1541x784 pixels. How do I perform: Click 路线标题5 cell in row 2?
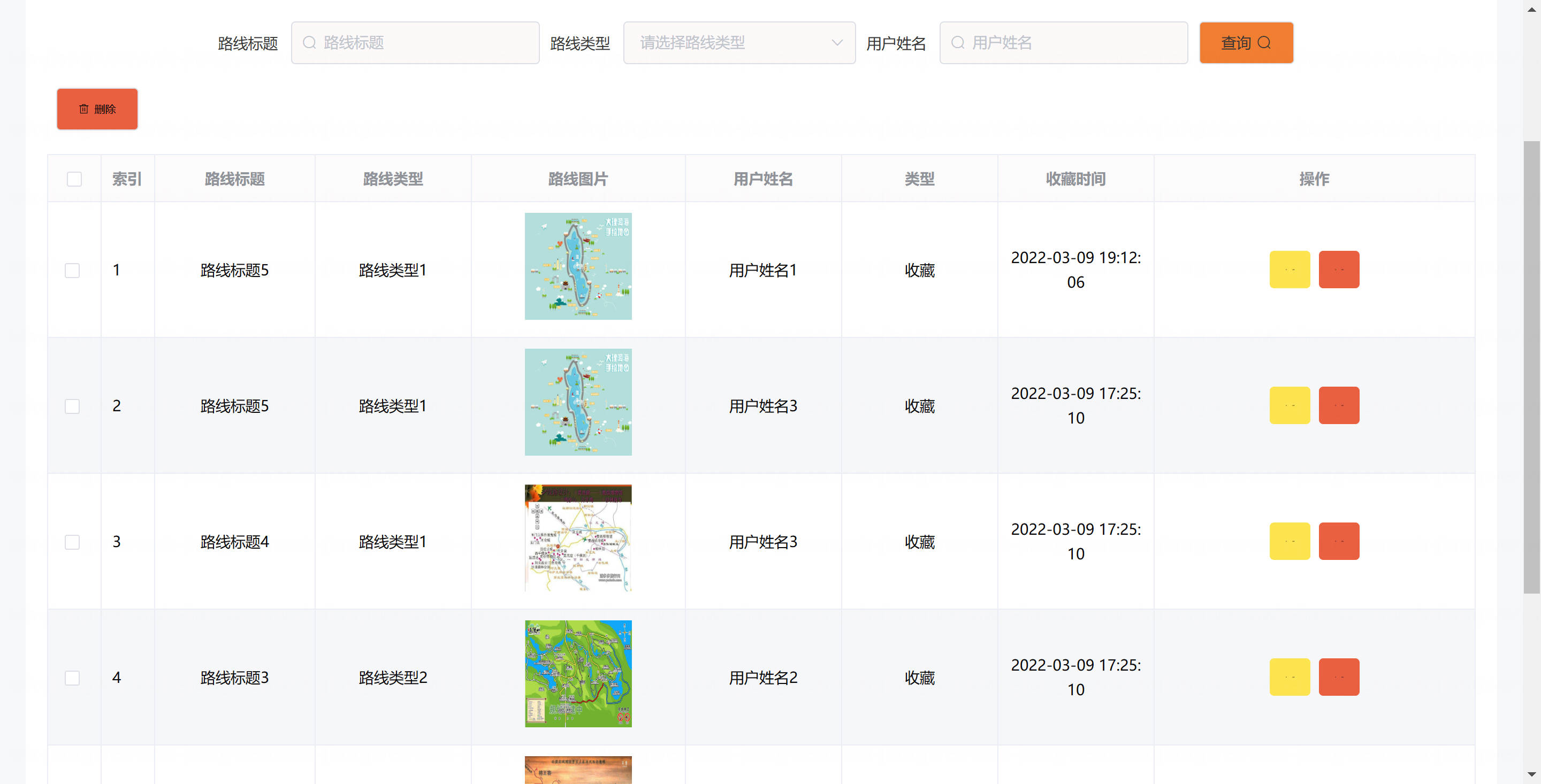(x=234, y=406)
